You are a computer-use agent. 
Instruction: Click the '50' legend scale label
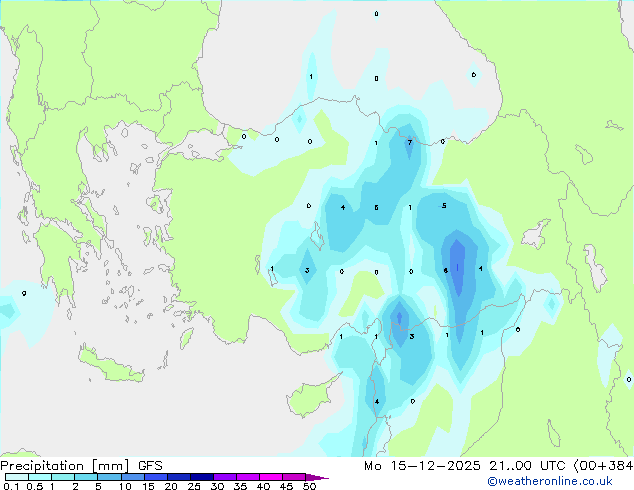(x=309, y=486)
